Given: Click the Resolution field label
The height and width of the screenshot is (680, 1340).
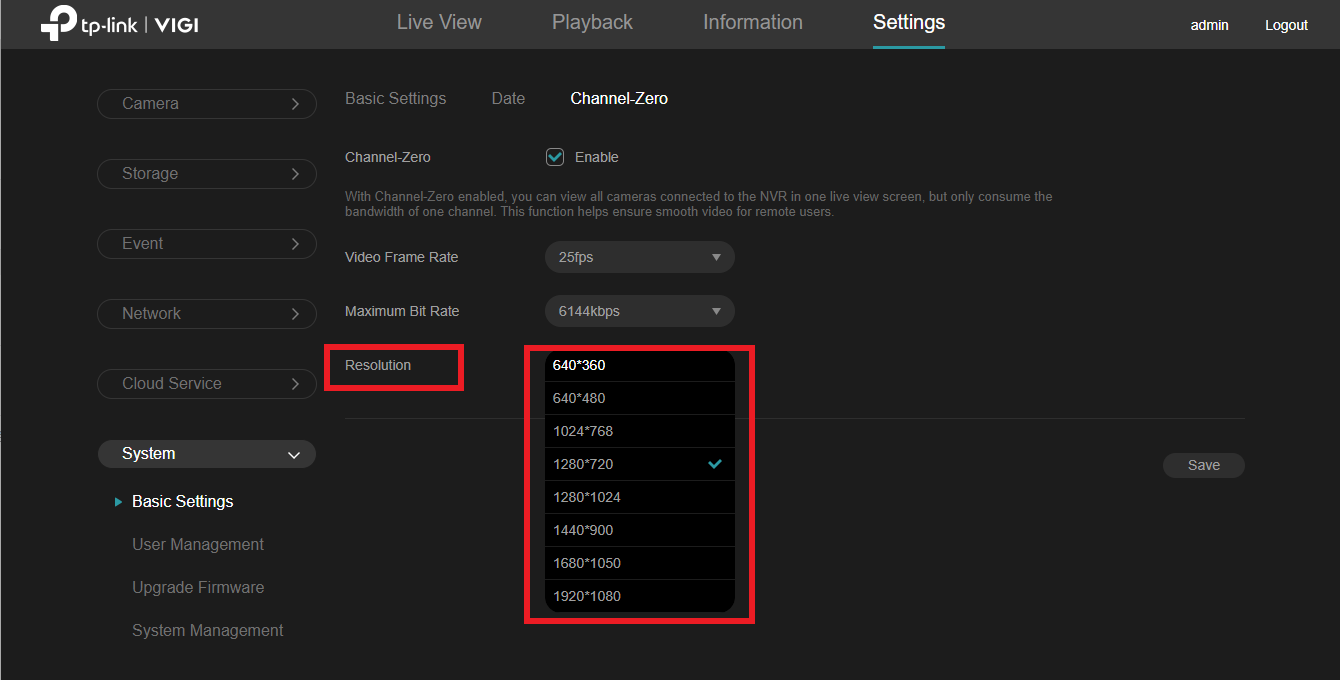Looking at the screenshot, I should pos(378,365).
